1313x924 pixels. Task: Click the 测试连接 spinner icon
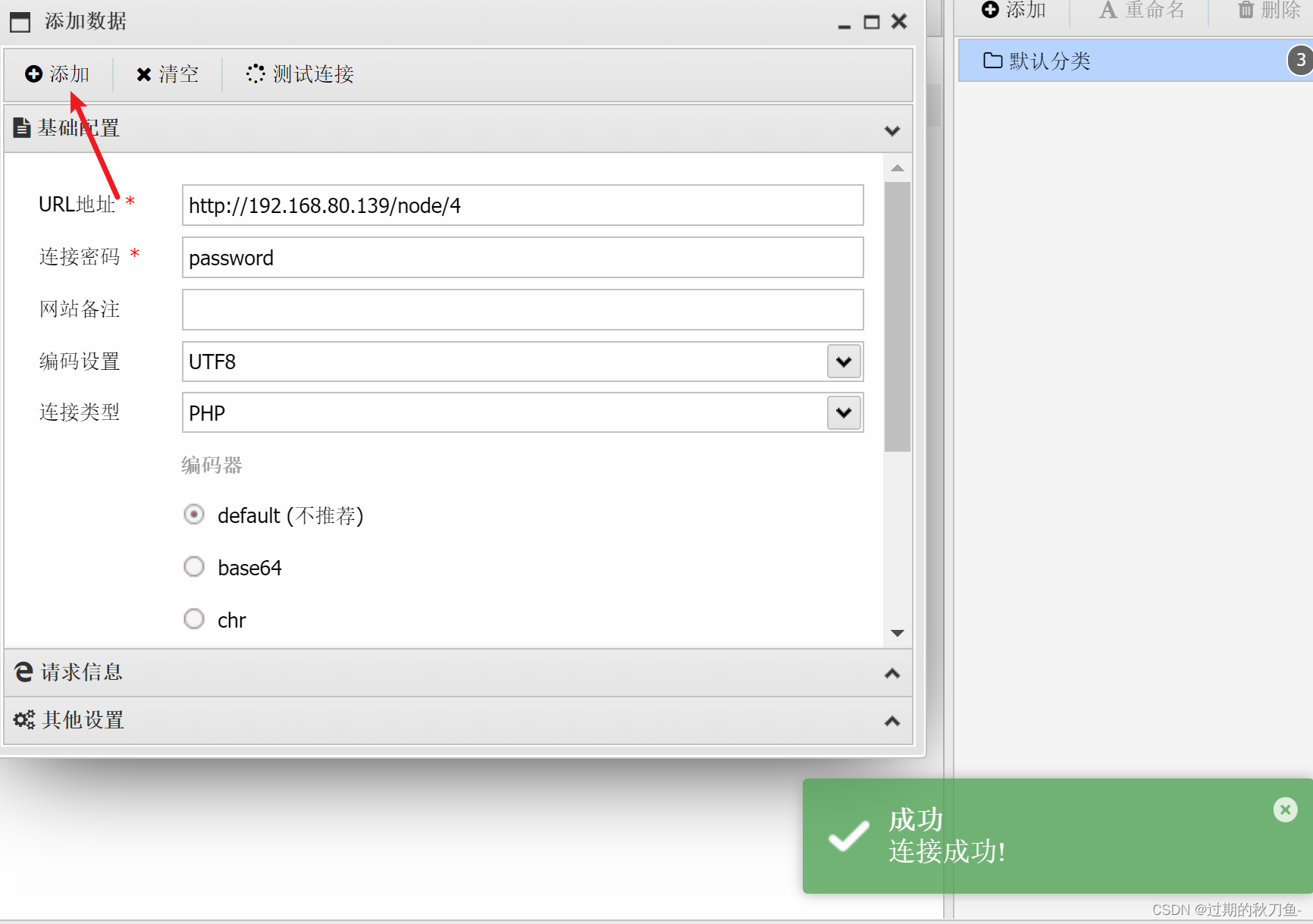(255, 73)
